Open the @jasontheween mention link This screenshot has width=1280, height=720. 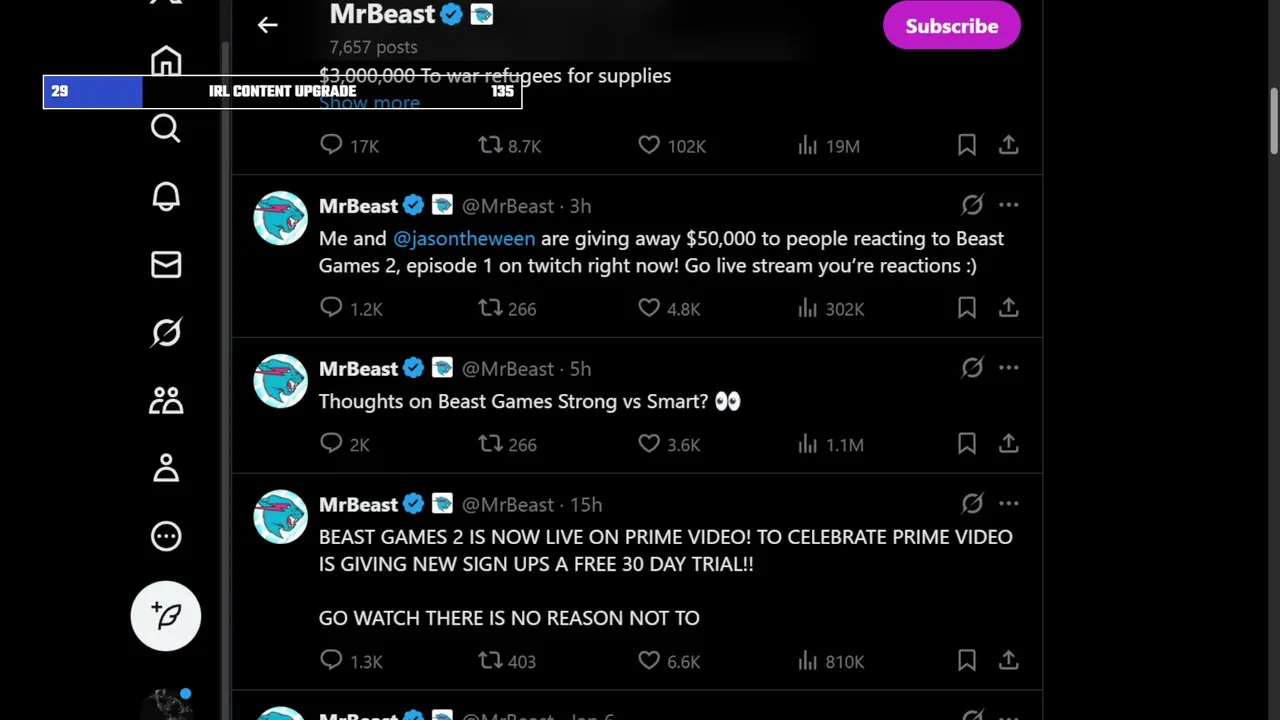pos(464,238)
